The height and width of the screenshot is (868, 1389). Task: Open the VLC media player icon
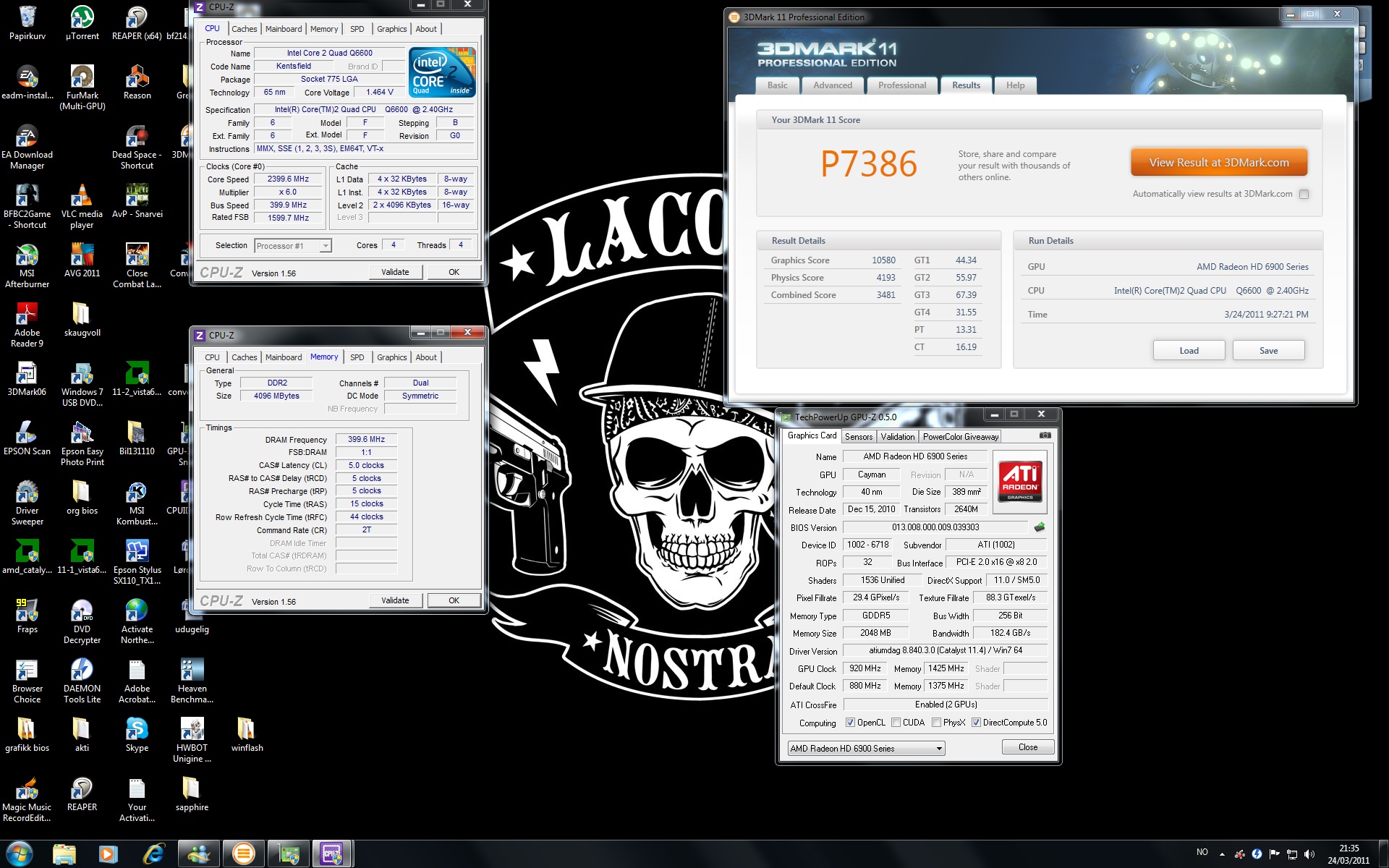pos(82,206)
